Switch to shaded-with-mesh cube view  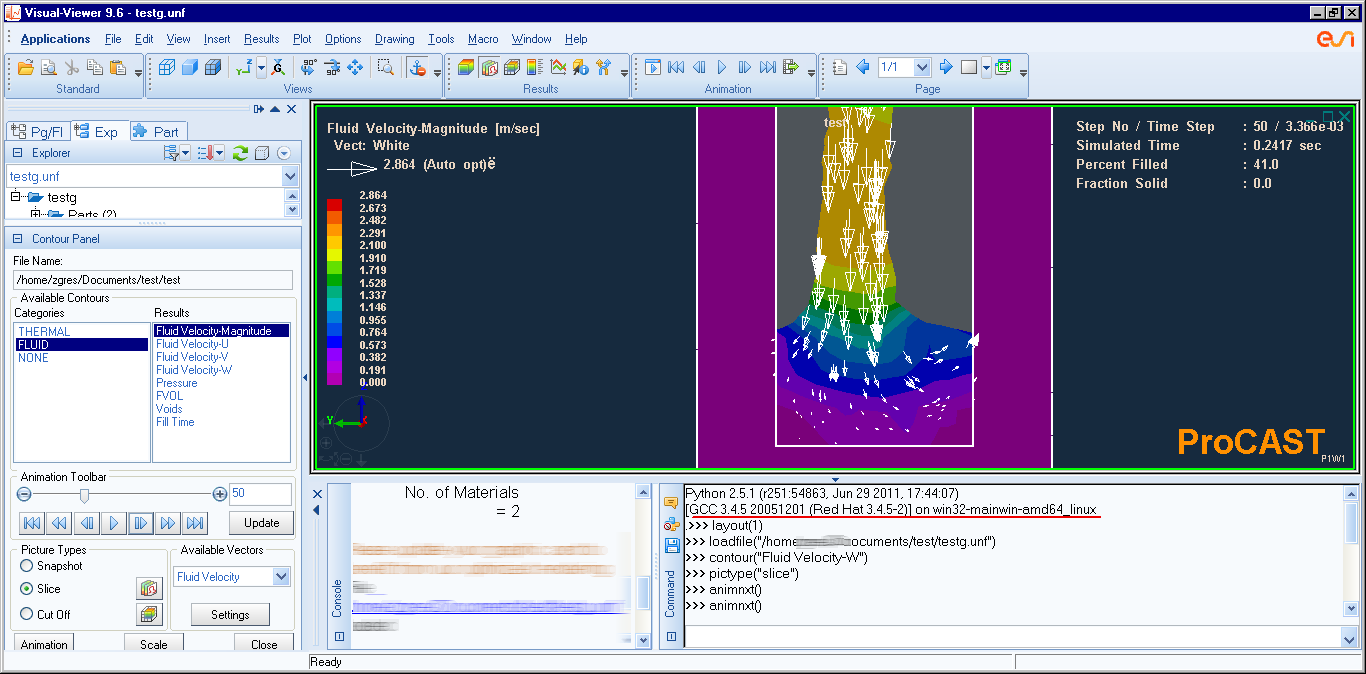coord(213,68)
